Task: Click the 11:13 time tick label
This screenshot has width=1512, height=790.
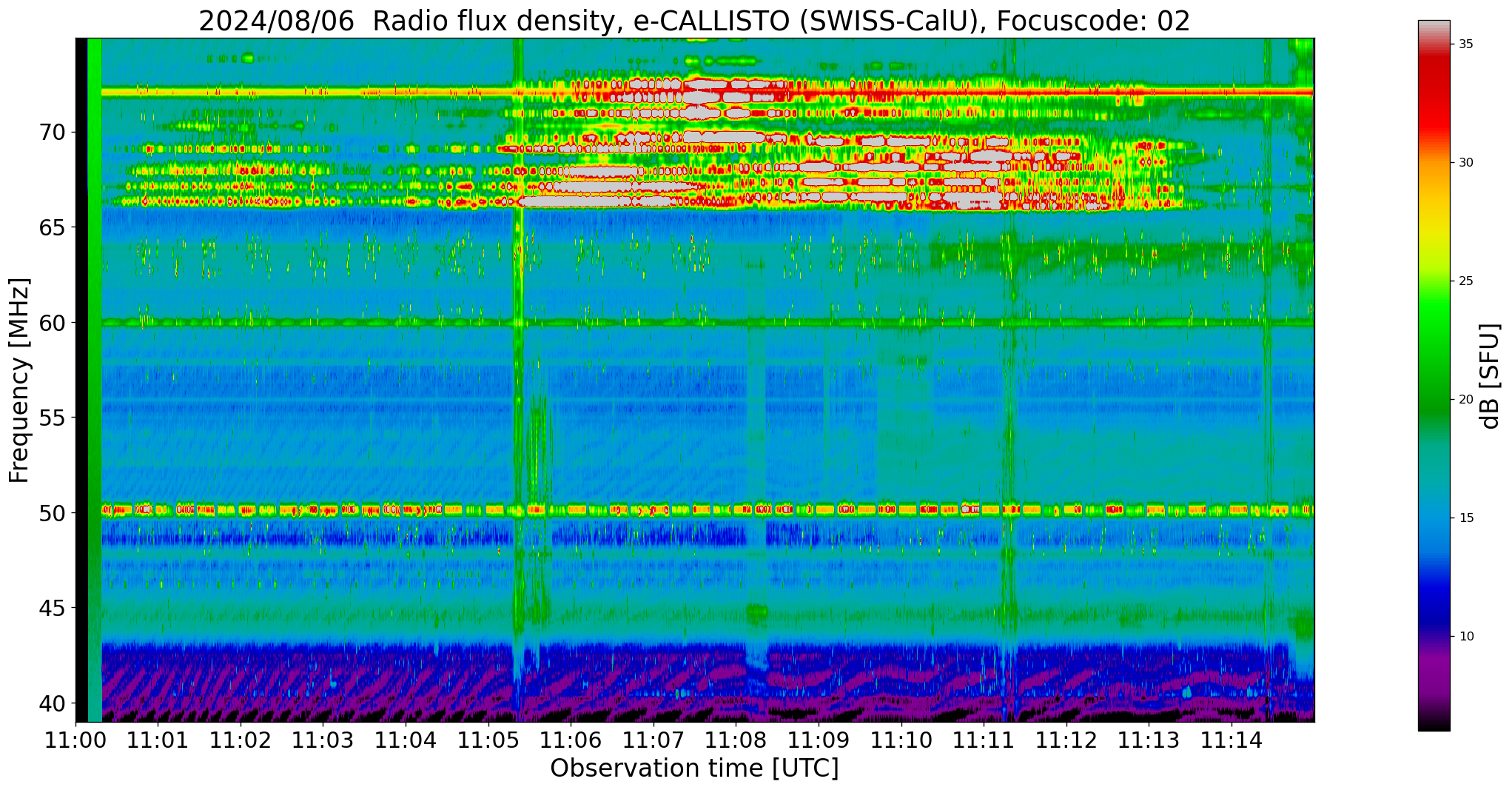Action: (x=1149, y=740)
